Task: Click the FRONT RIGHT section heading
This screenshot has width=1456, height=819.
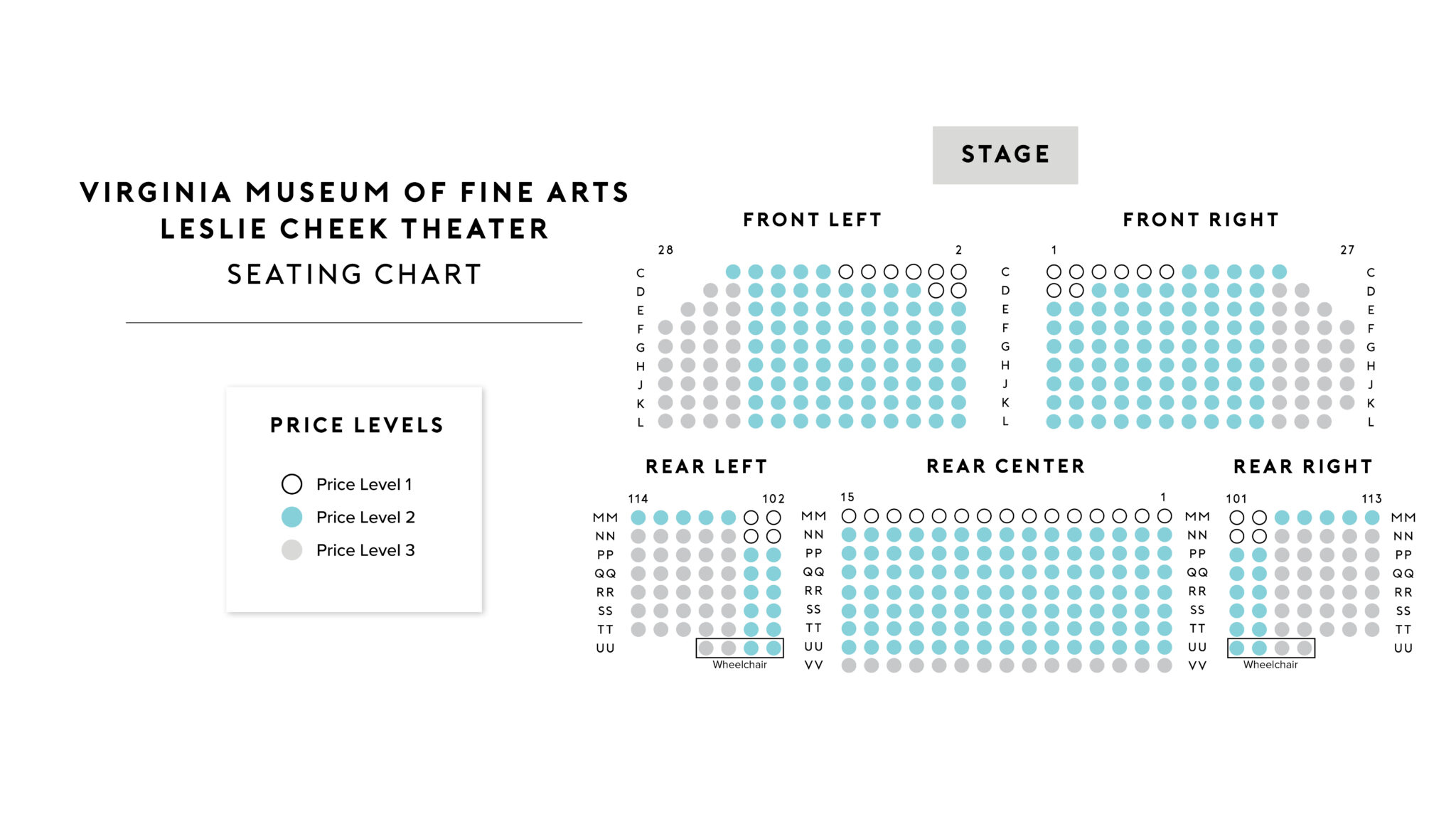Action: 1201,220
